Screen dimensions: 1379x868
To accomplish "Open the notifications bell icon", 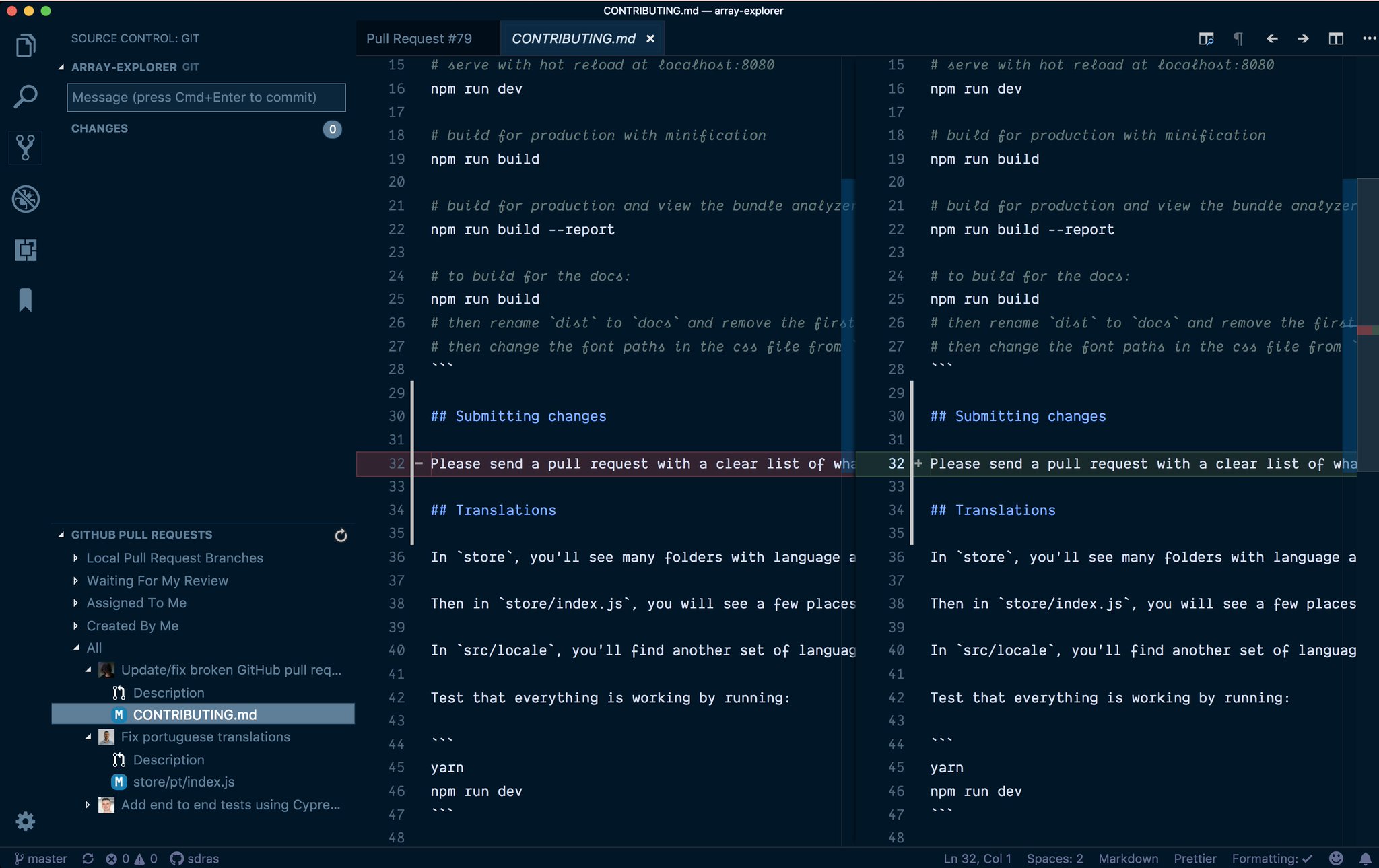I will pyautogui.click(x=1365, y=859).
